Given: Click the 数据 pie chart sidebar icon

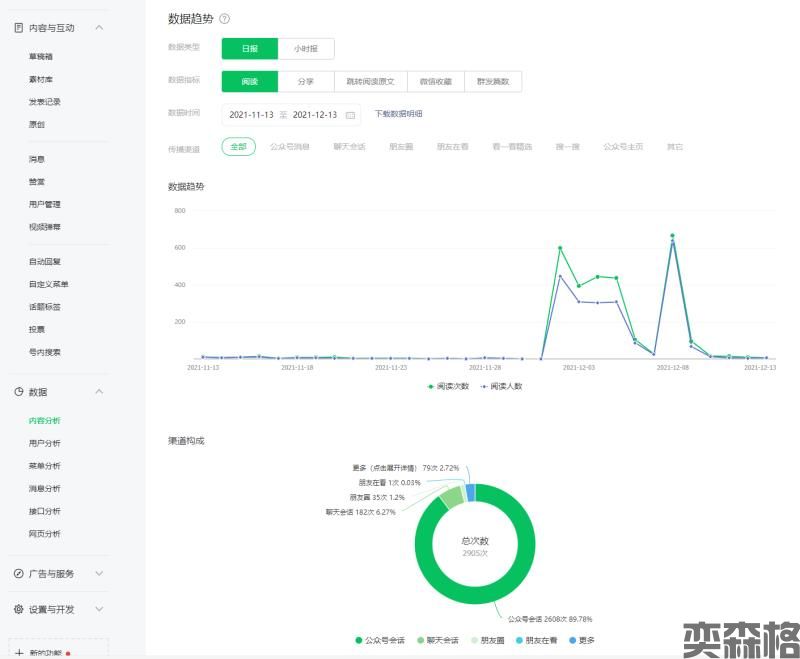Looking at the screenshot, I should coord(18,392).
